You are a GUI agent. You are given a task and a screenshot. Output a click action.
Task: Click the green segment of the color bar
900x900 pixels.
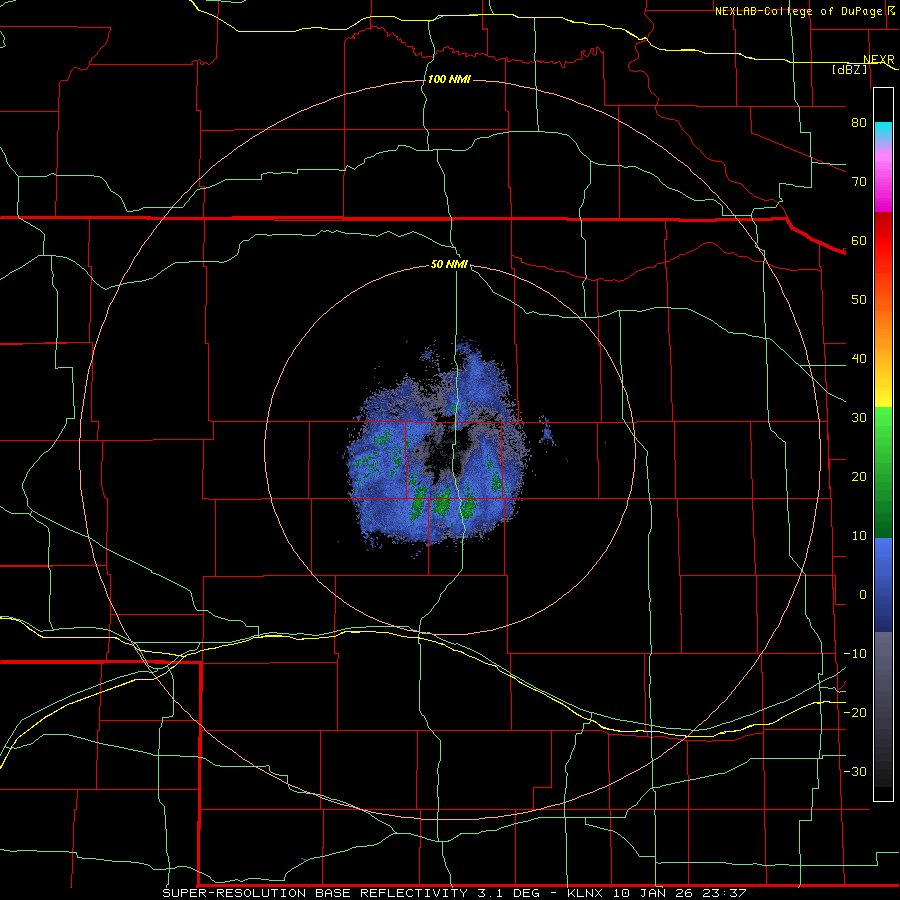(x=883, y=472)
